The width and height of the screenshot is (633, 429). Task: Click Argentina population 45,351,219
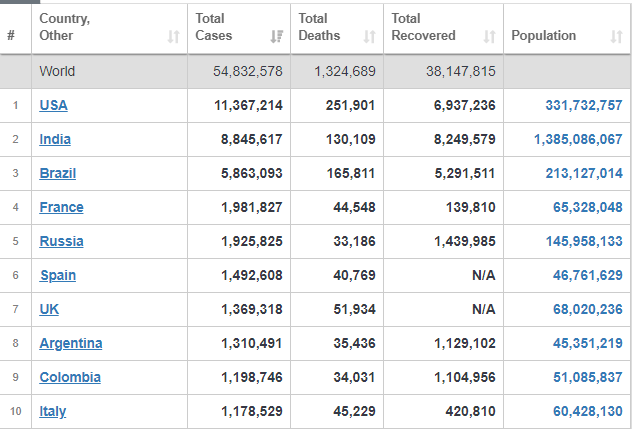(587, 343)
